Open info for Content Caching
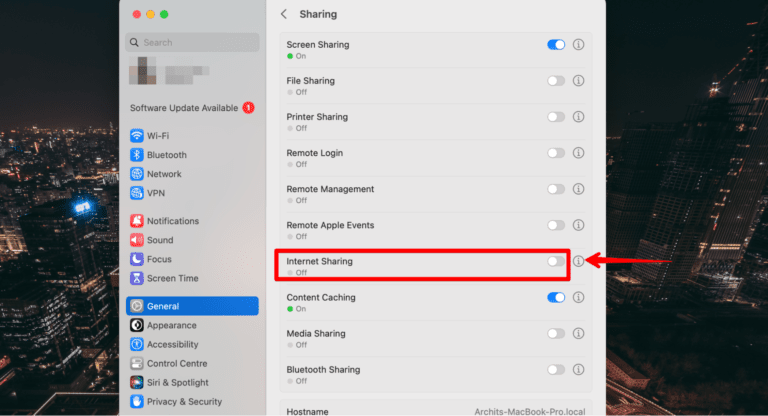Image resolution: width=768 pixels, height=416 pixels. coord(578,297)
